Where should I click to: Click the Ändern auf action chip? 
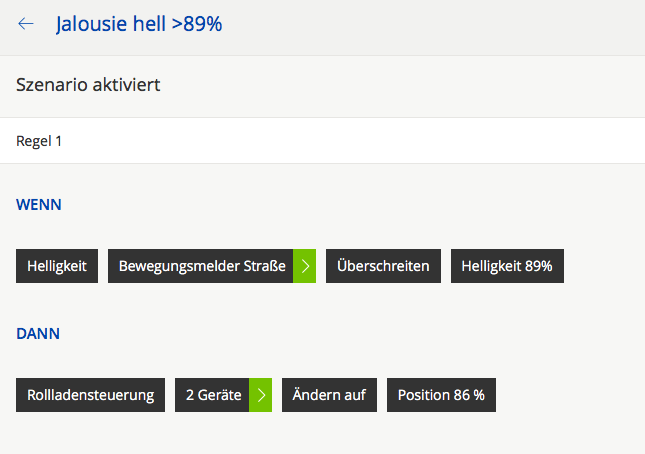click(x=329, y=395)
